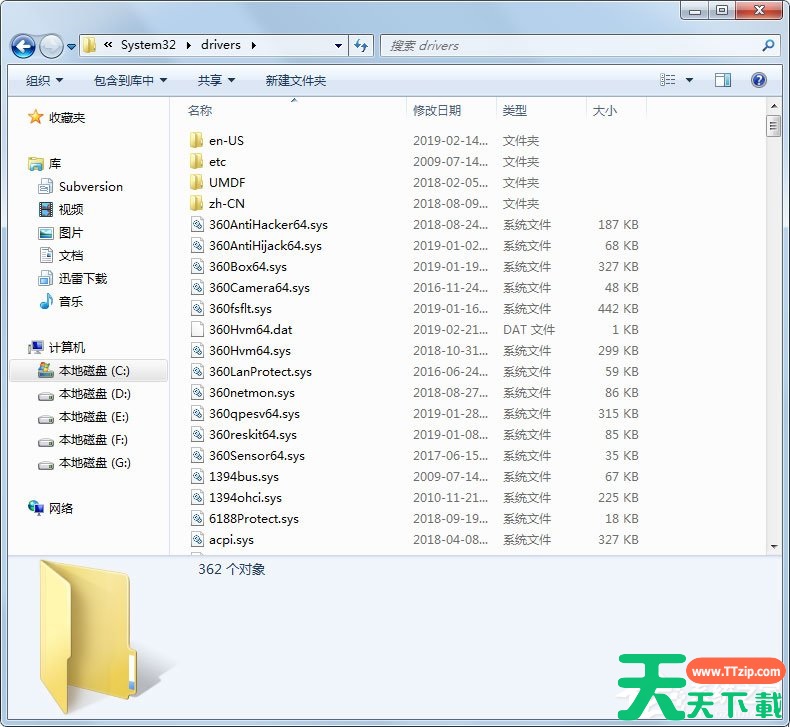
Task: Change view with the view icon
Action: coord(668,80)
